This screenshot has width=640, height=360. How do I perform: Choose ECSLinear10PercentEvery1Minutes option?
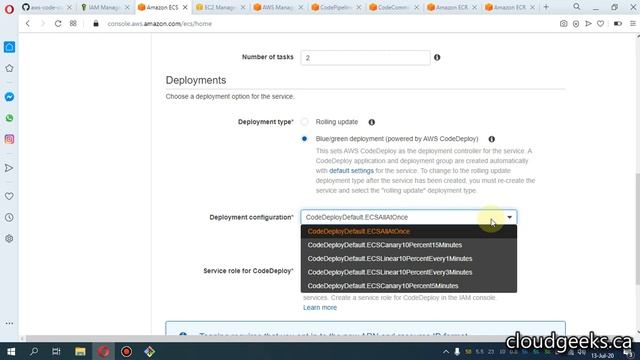409,258
